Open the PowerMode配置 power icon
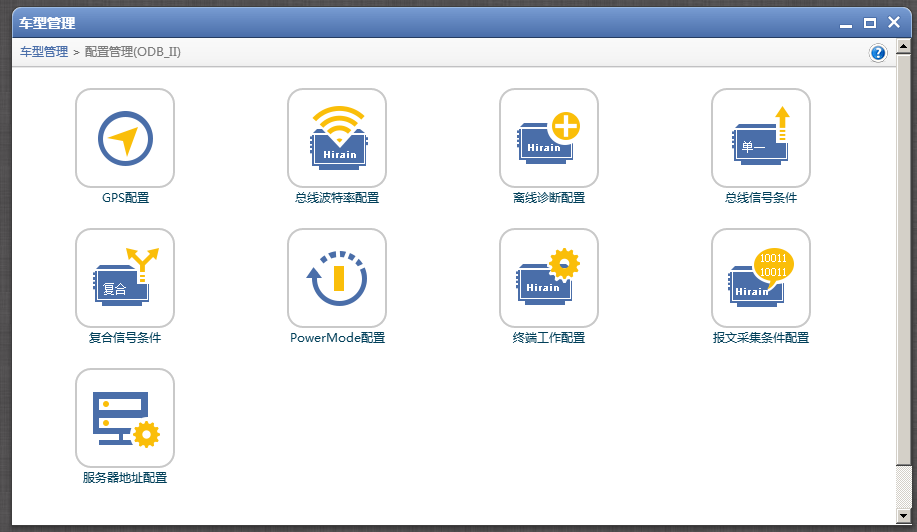Image resolution: width=917 pixels, height=532 pixels. point(337,278)
